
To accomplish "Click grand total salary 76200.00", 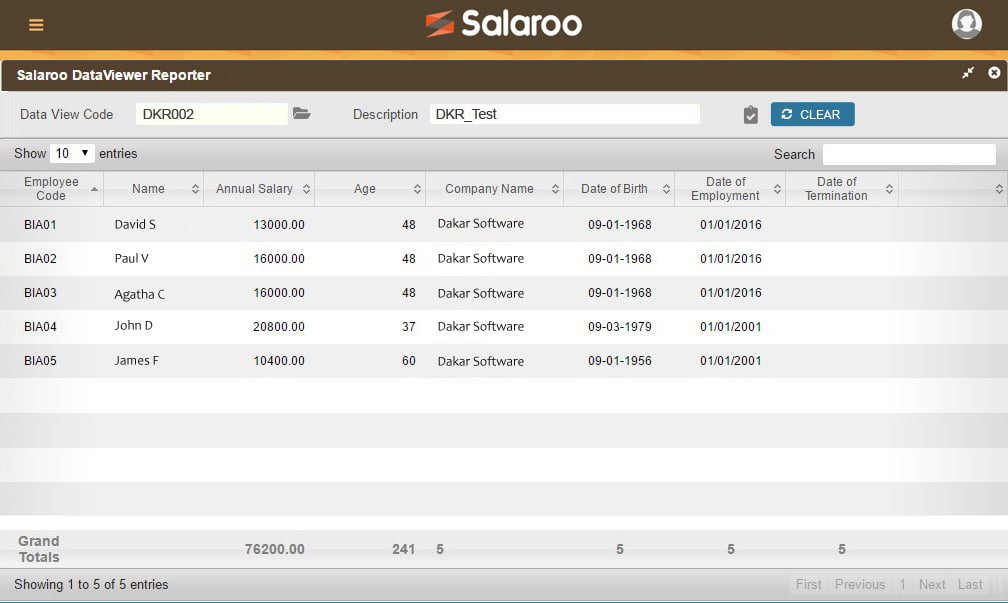I will pos(274,549).
